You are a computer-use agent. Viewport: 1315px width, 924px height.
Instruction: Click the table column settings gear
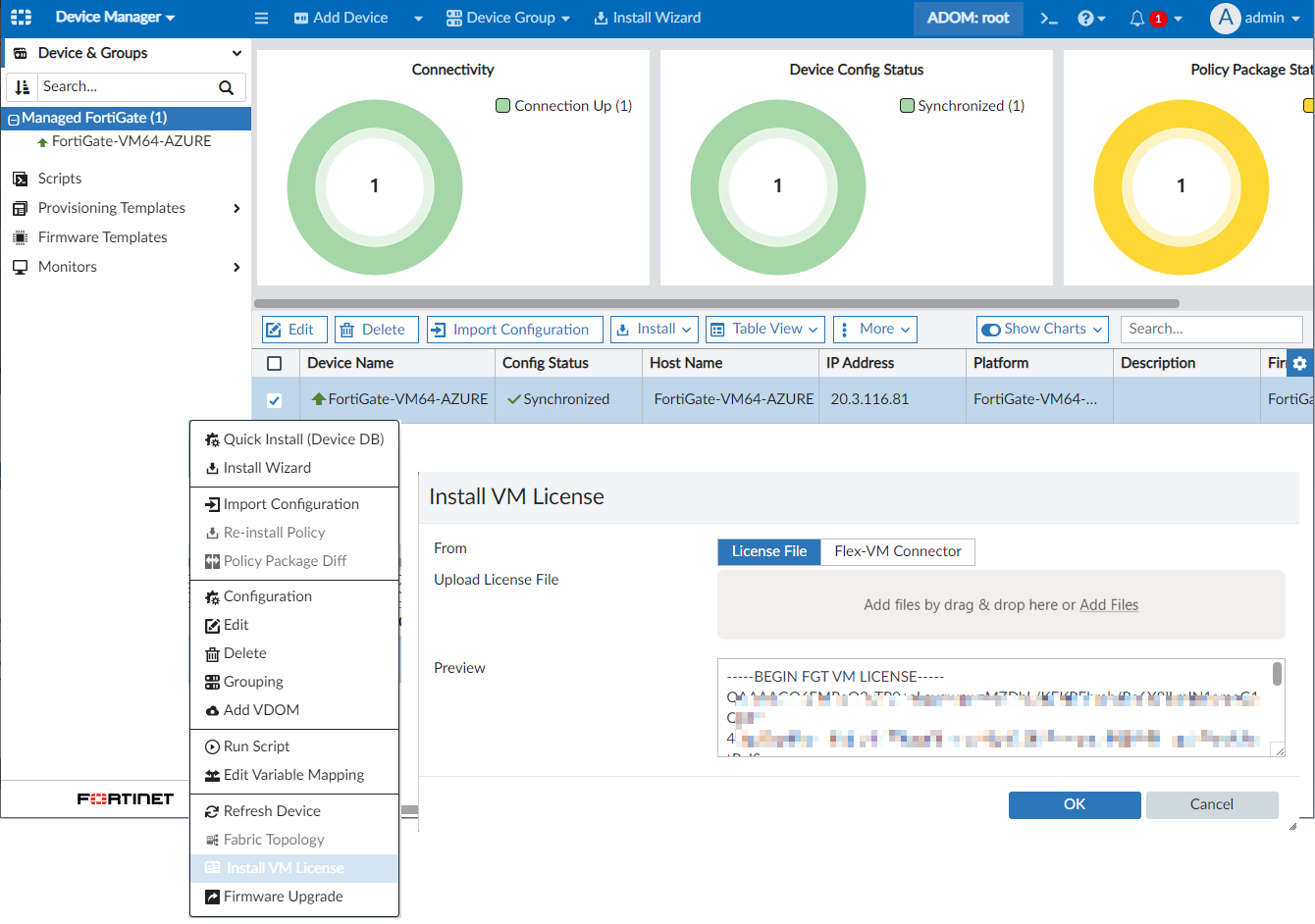click(x=1299, y=363)
